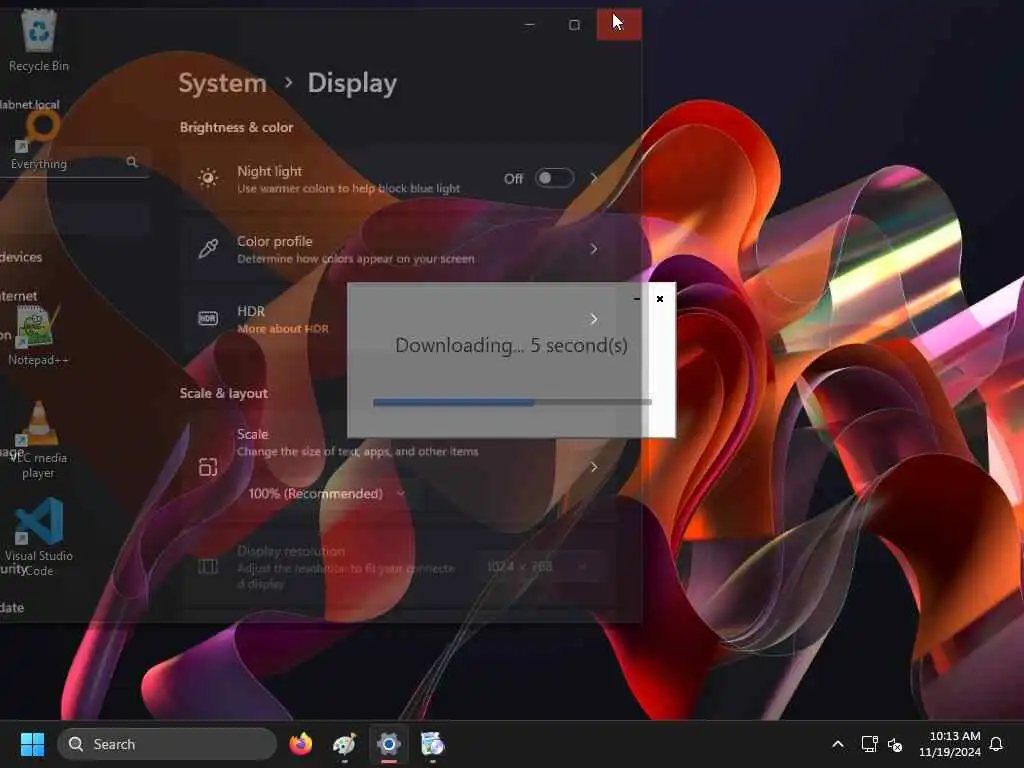Open VLC media player desktop shortcut
This screenshot has width=1024, height=768.
pos(38,440)
